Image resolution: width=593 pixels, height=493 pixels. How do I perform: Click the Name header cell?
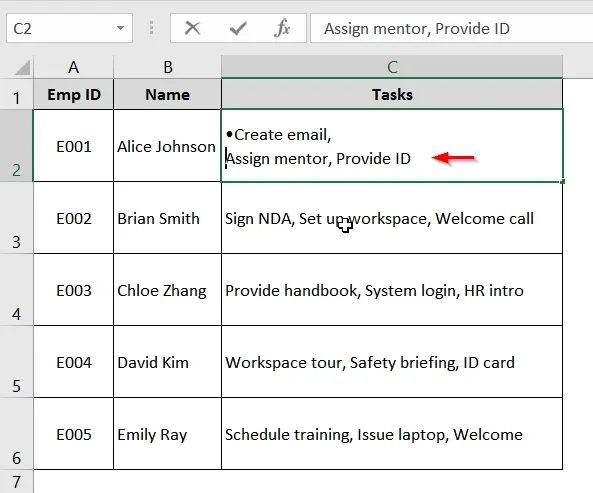tap(168, 94)
